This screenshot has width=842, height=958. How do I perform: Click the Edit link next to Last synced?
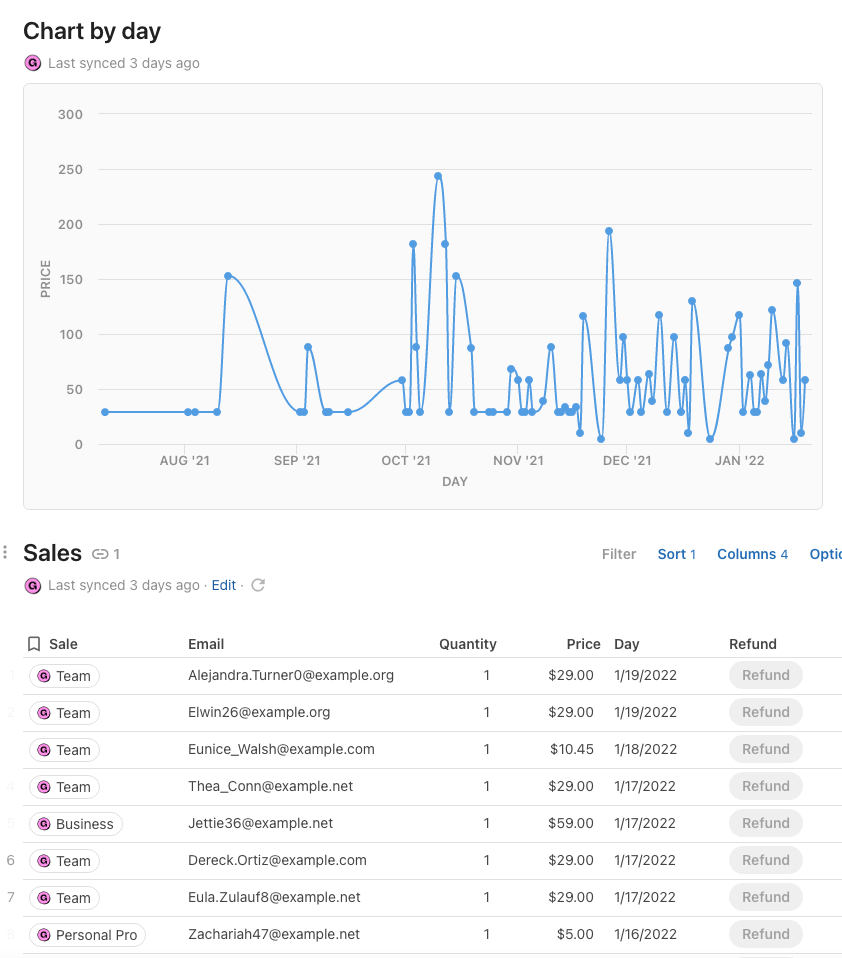(224, 585)
